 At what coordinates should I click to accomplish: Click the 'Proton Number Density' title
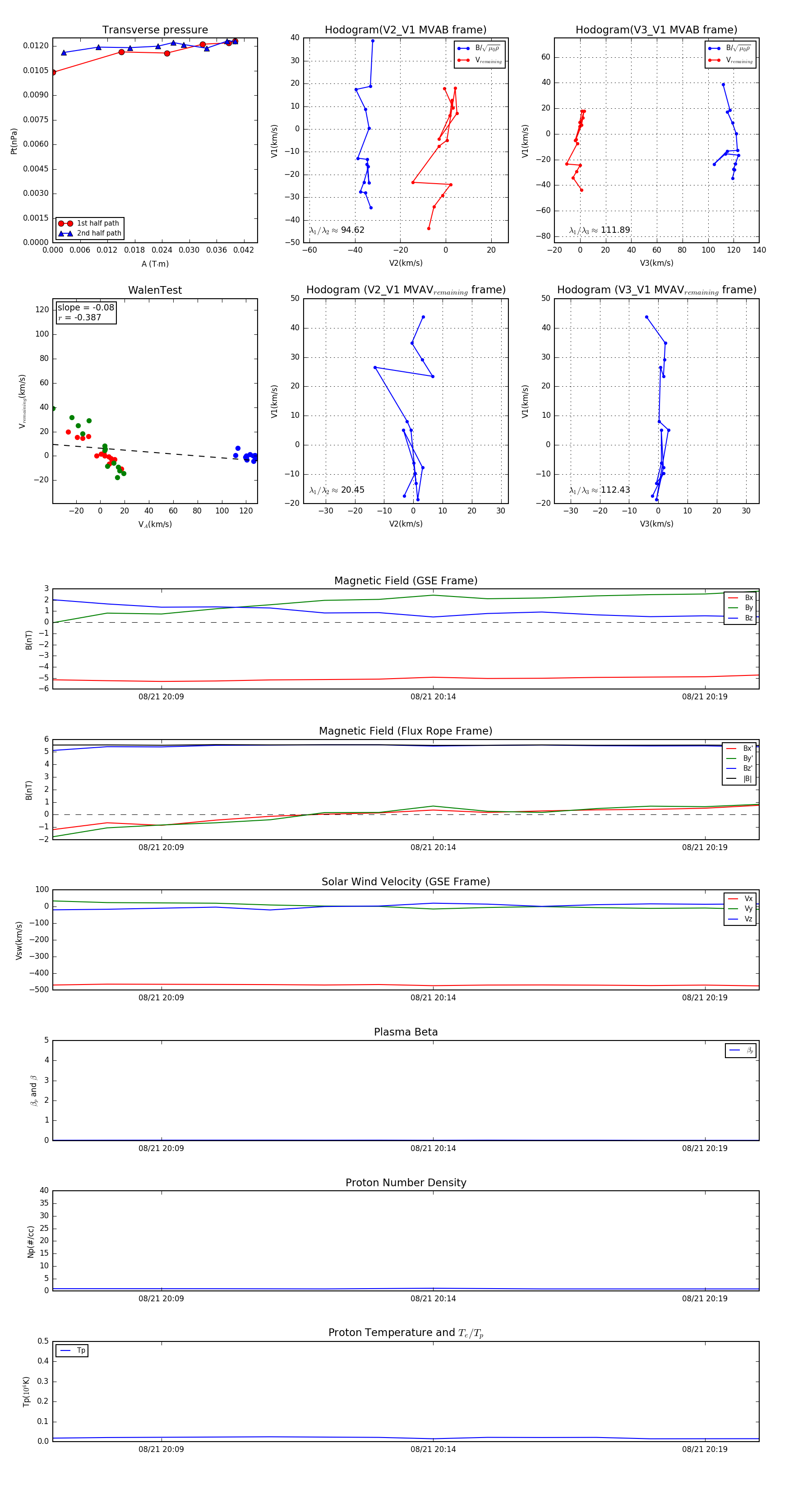coord(406,1183)
